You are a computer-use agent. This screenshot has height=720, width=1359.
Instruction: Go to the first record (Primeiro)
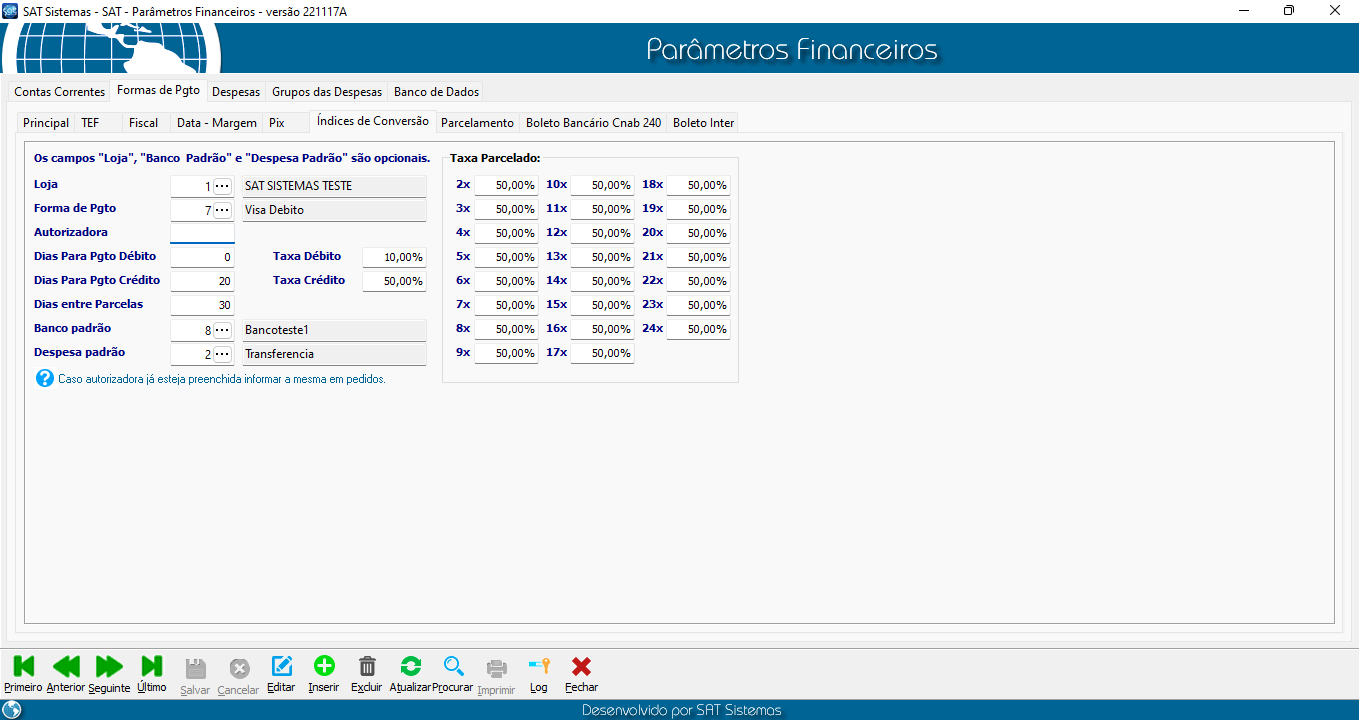coord(23,667)
